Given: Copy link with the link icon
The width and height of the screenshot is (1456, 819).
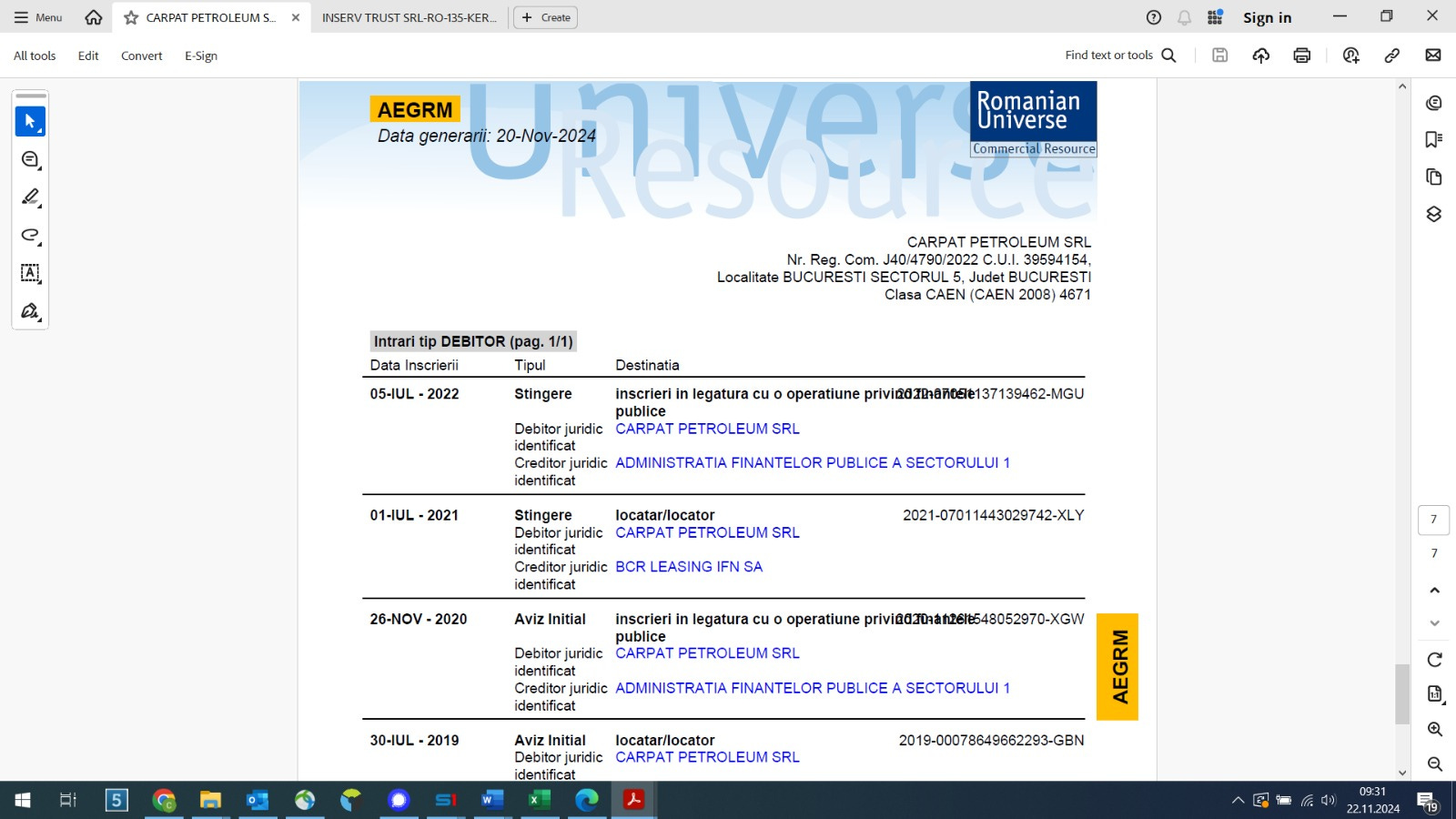Looking at the screenshot, I should point(1392,56).
